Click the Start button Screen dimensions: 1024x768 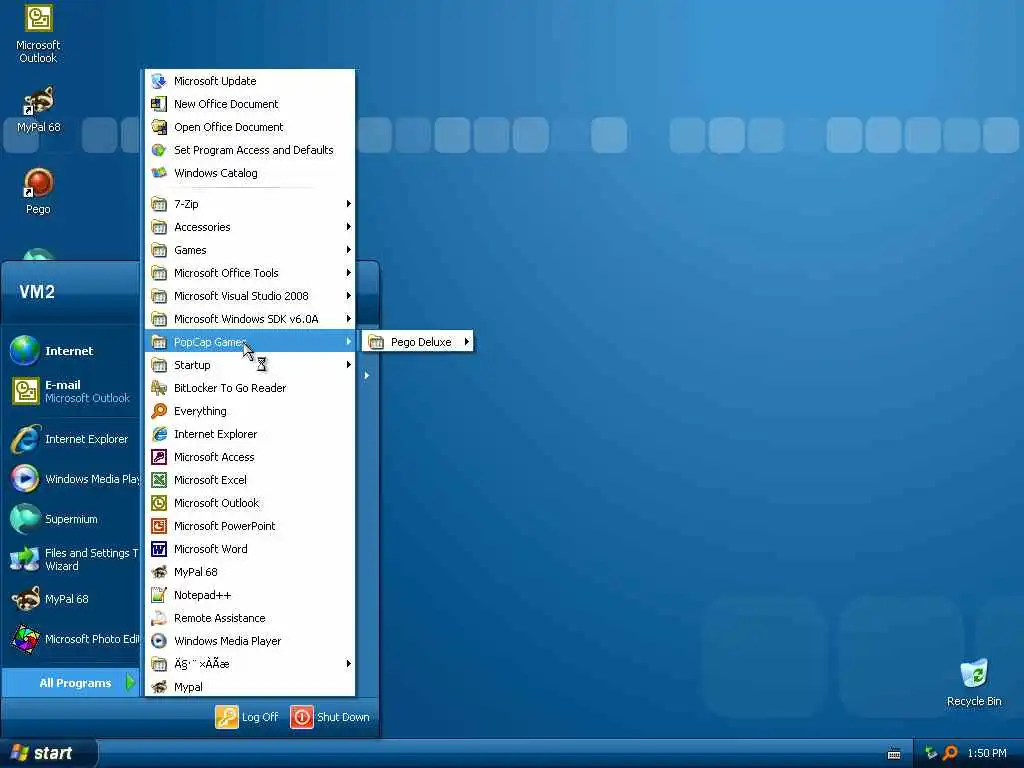[x=48, y=753]
